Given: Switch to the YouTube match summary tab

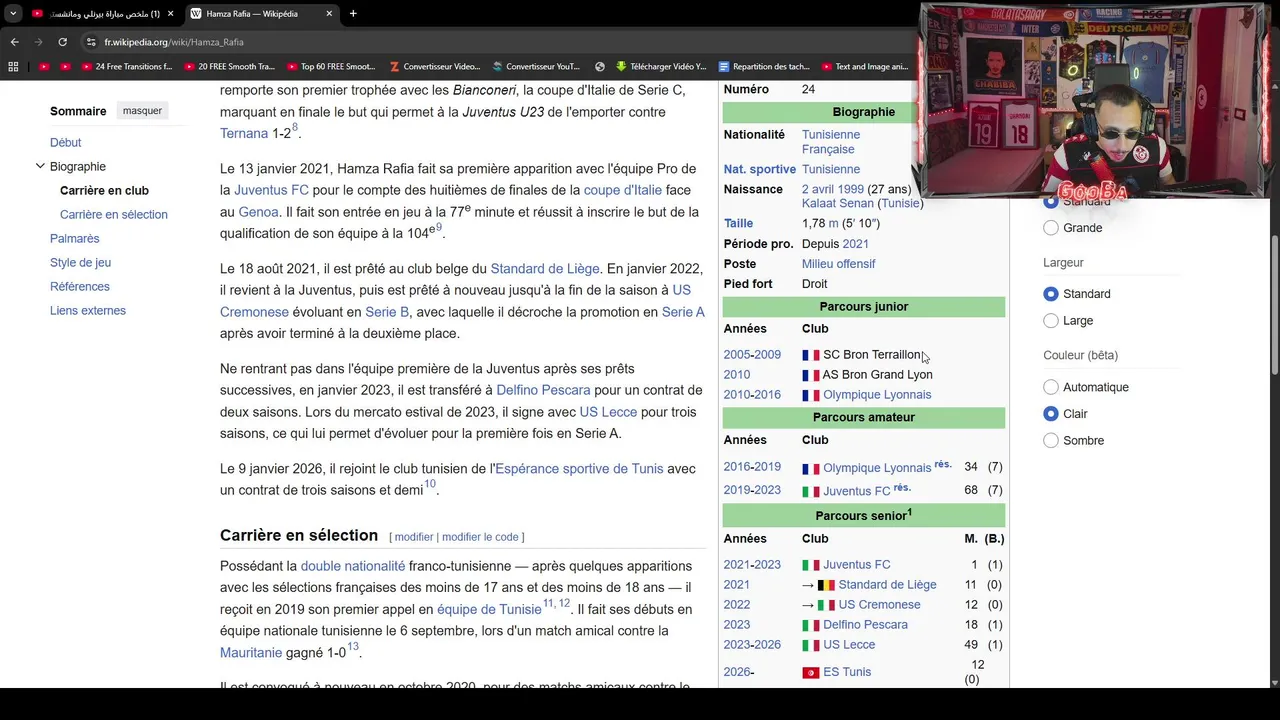Looking at the screenshot, I should 100,14.
